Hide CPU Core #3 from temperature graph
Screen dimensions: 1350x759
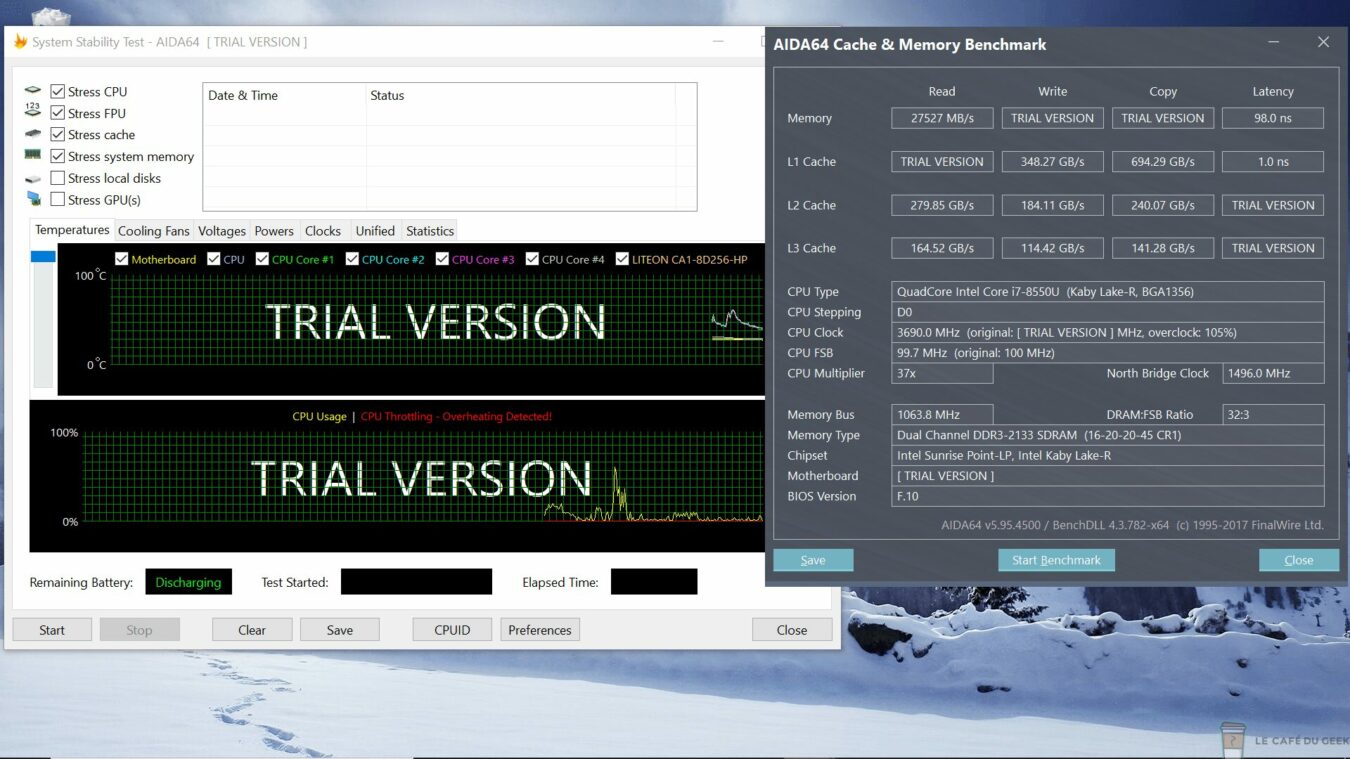[442, 259]
